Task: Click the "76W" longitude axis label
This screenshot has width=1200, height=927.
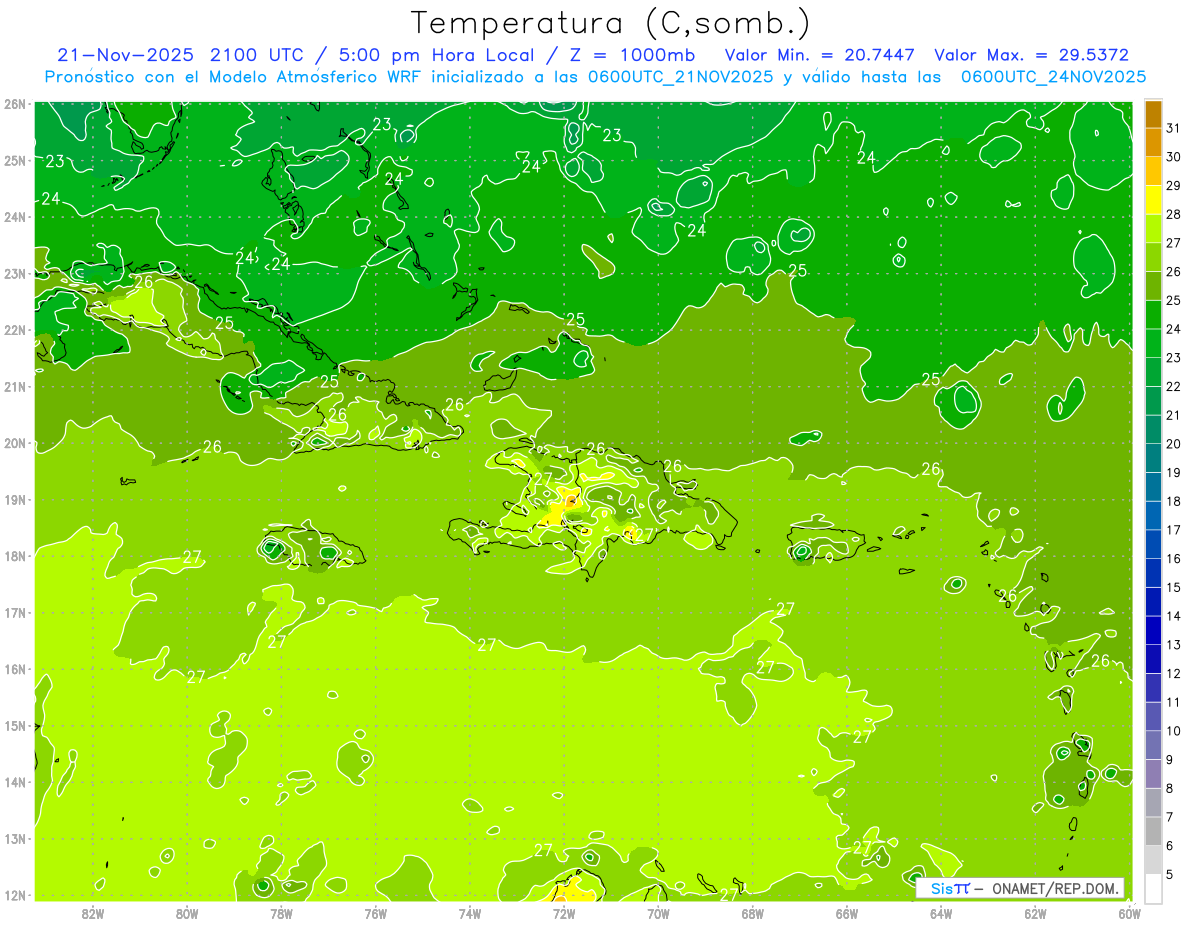Action: [375, 913]
